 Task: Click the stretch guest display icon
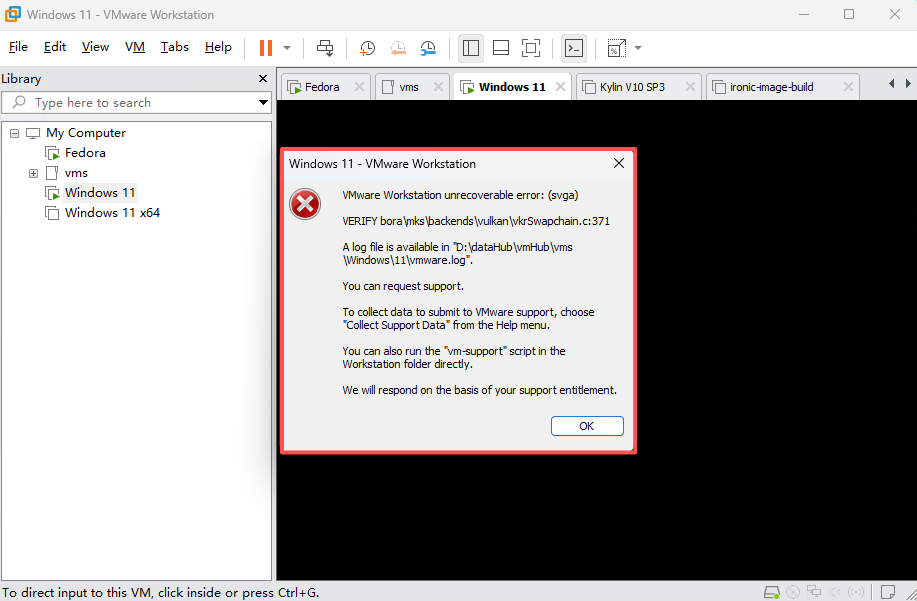click(x=616, y=48)
